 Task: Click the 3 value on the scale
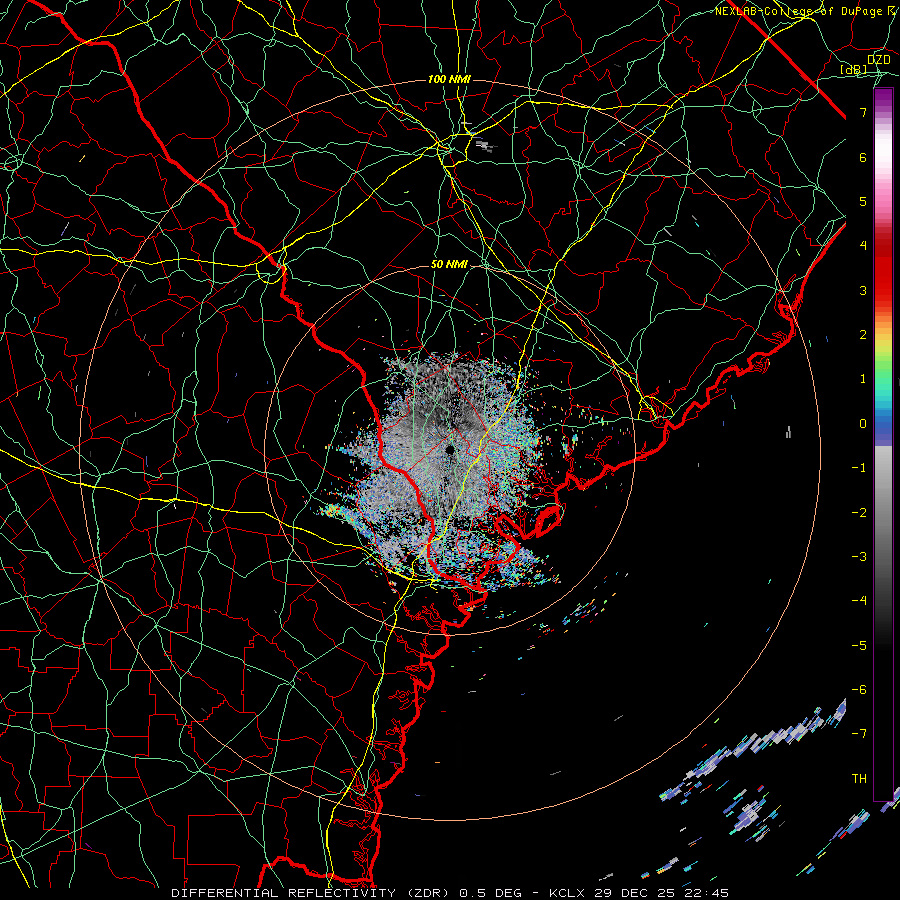click(863, 290)
